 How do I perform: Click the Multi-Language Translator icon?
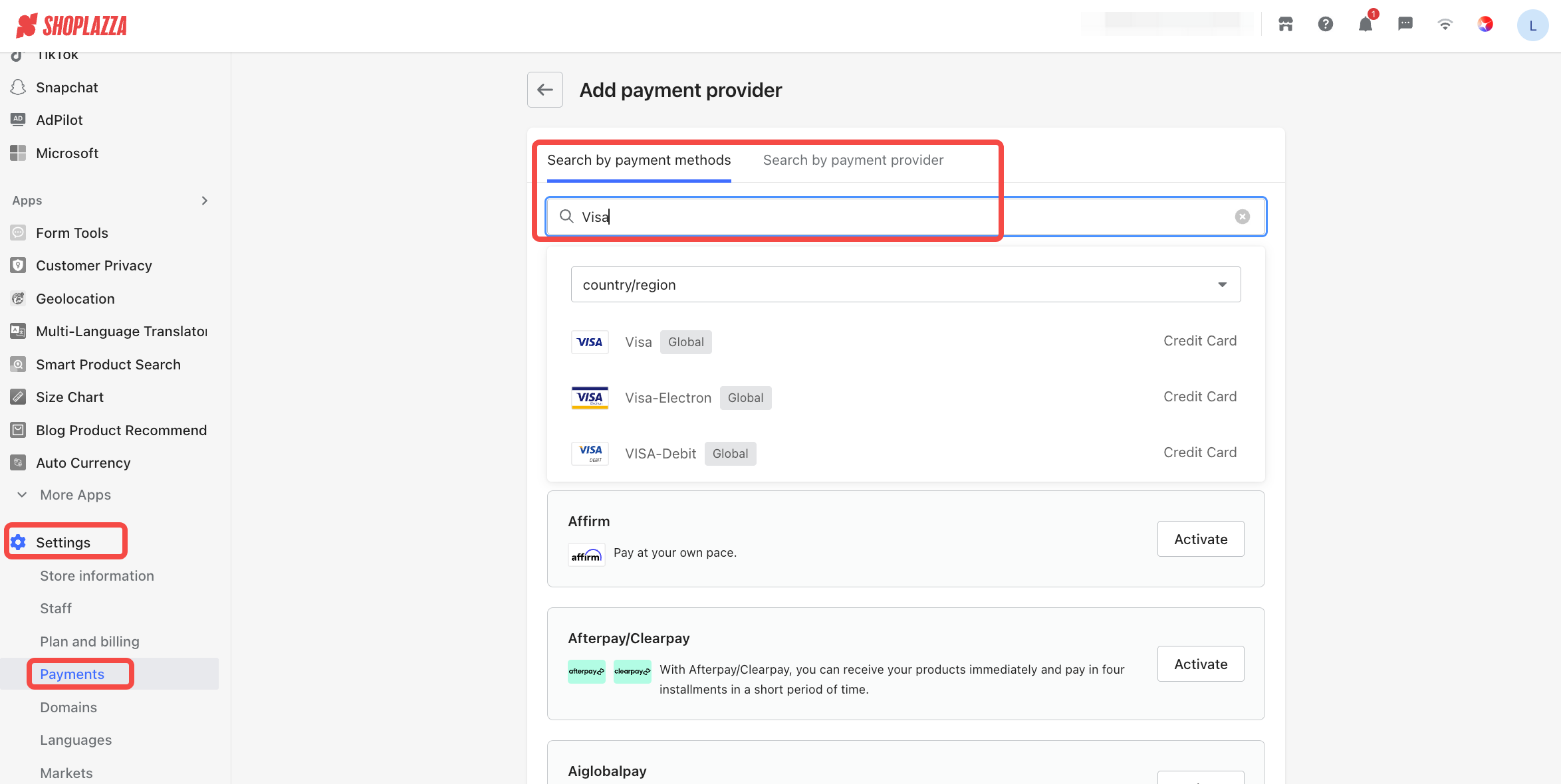coord(18,331)
